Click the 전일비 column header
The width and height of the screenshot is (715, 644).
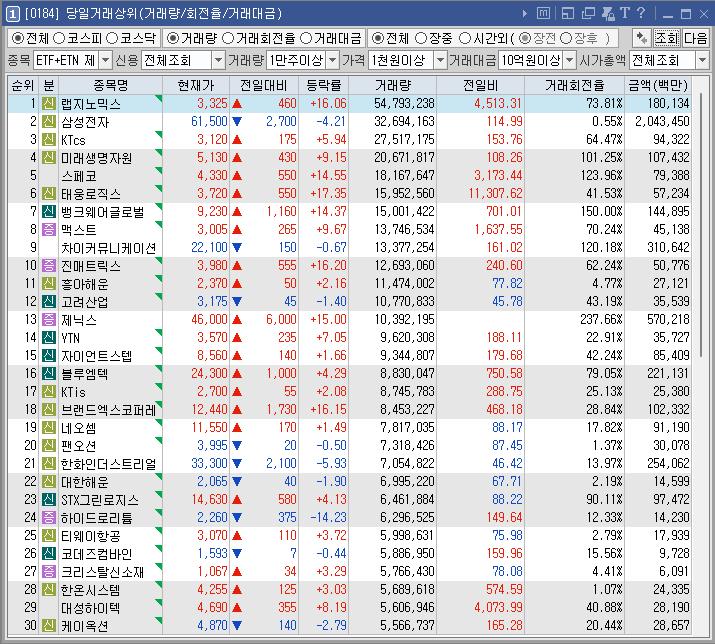481,85
